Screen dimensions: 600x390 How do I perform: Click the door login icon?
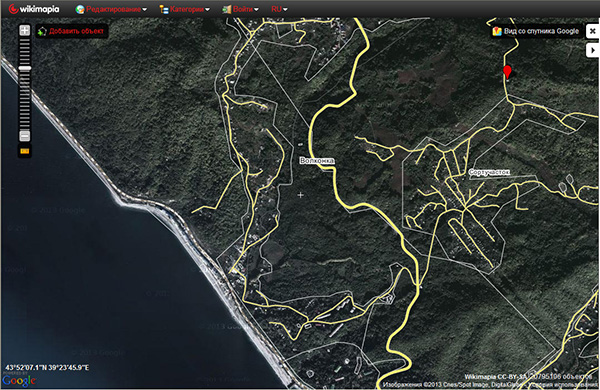pos(227,9)
